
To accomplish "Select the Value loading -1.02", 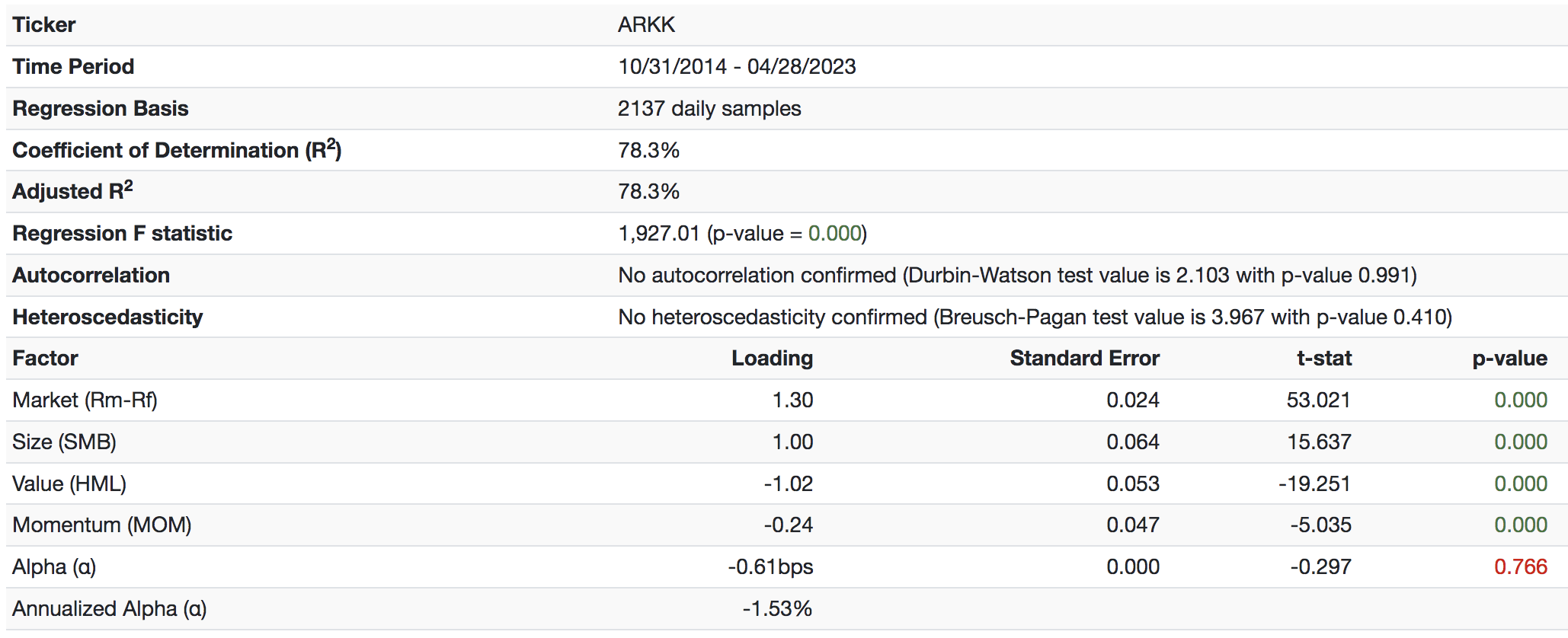I will point(789,483).
